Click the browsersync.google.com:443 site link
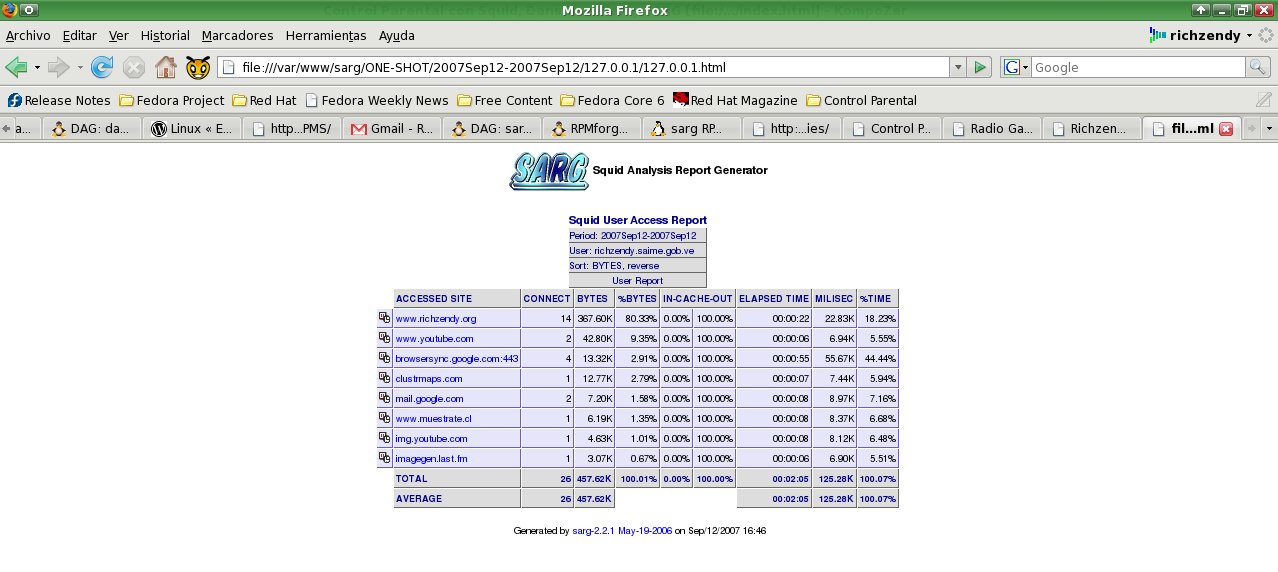Image resolution: width=1278 pixels, height=572 pixels. click(x=457, y=358)
